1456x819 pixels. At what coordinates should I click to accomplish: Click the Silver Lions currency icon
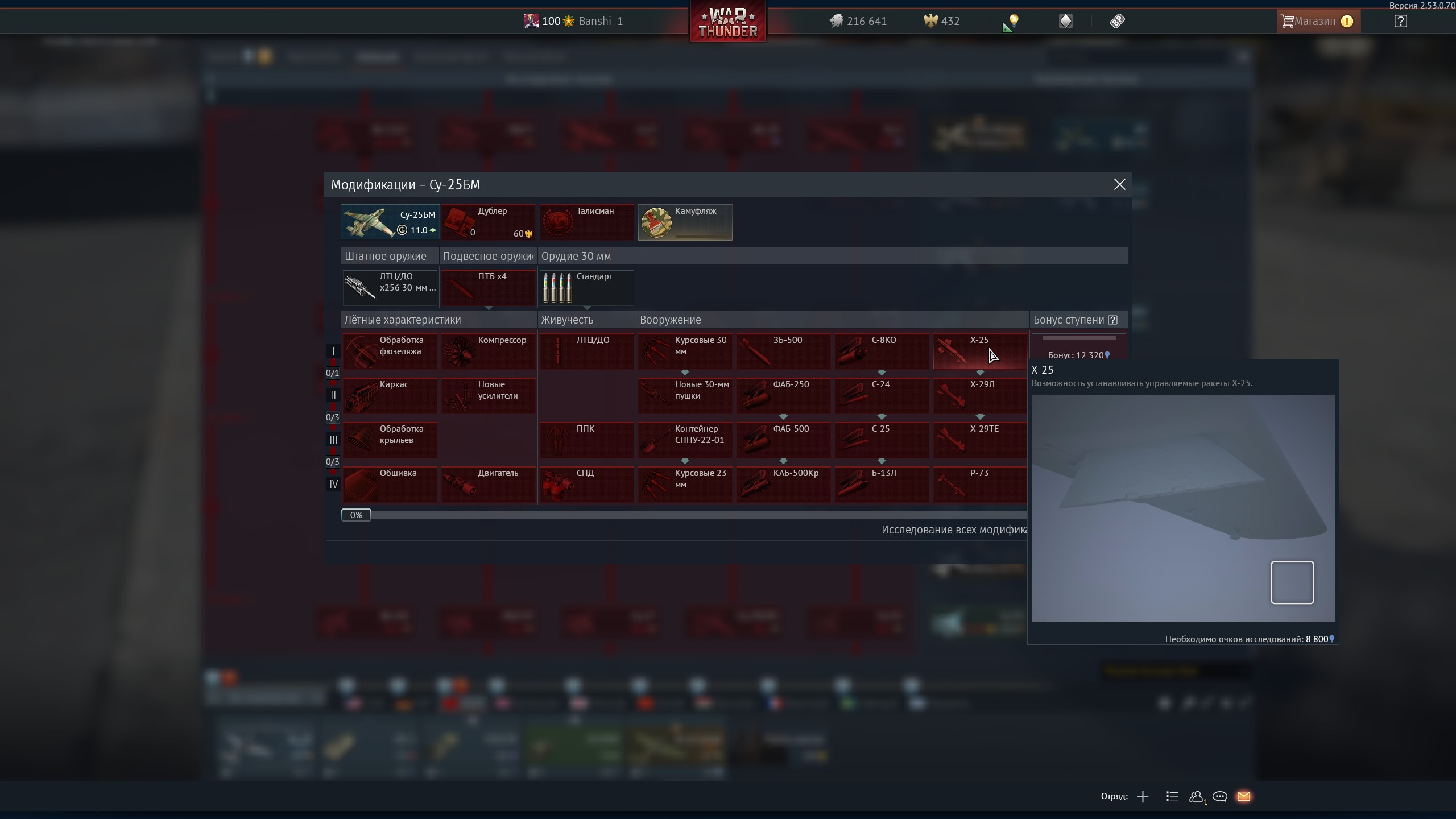tap(836, 22)
